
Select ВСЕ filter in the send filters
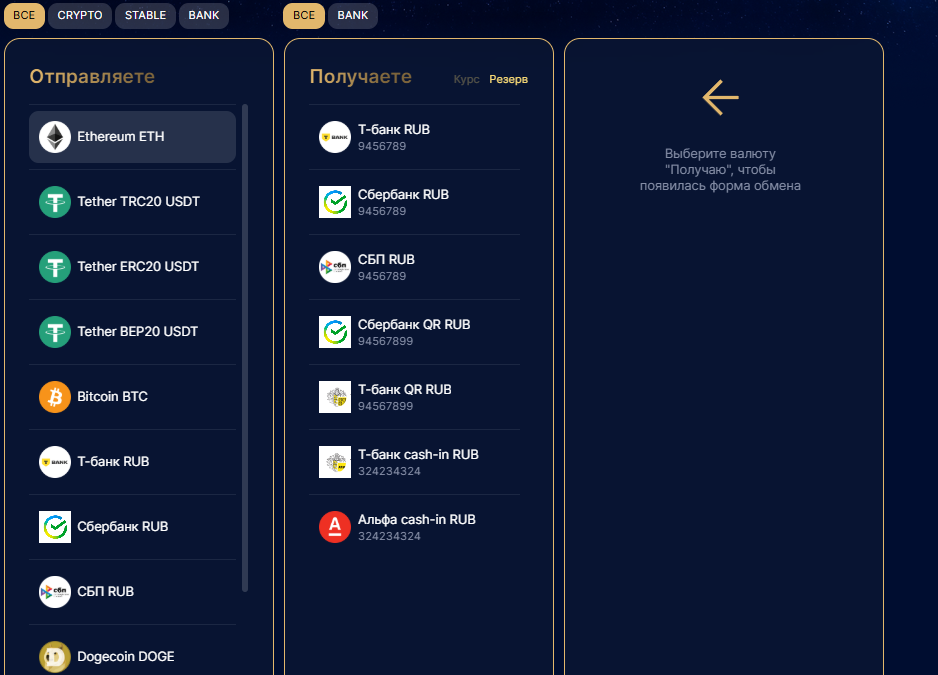[25, 16]
